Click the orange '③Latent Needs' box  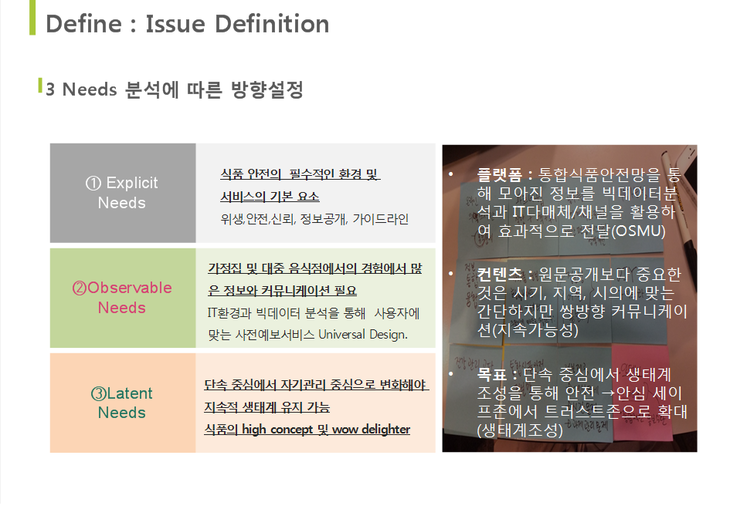point(122,402)
